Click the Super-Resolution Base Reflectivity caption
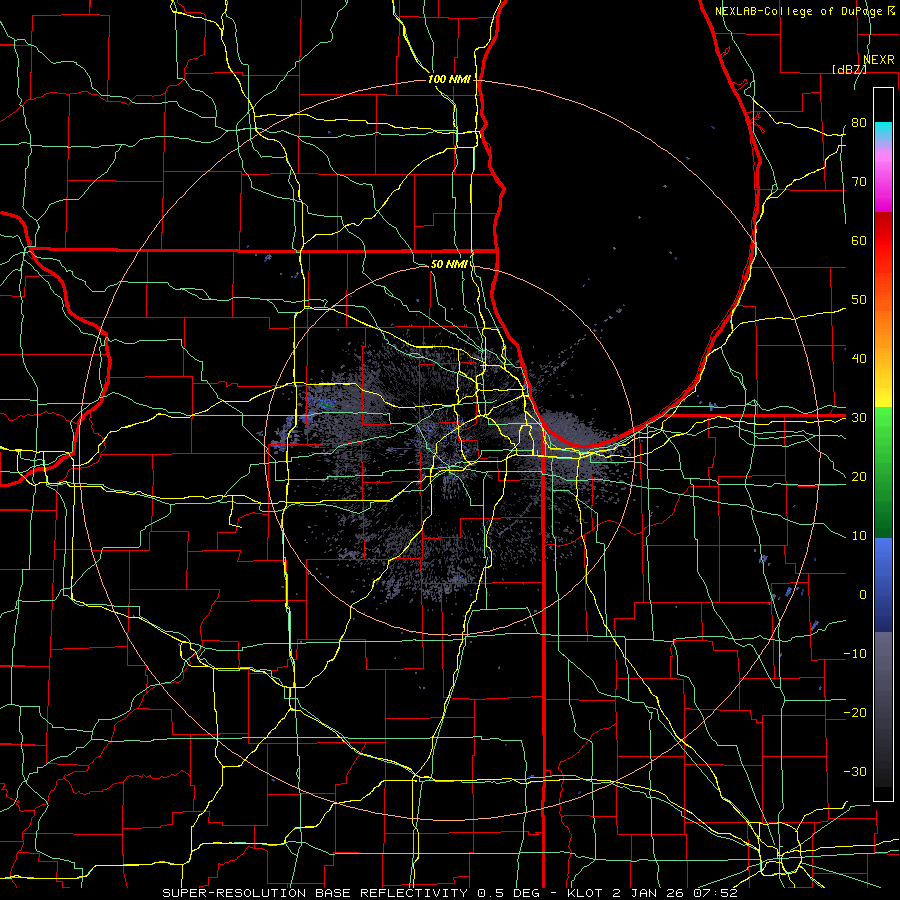Viewport: 900px width, 900px height. pyautogui.click(x=449, y=893)
